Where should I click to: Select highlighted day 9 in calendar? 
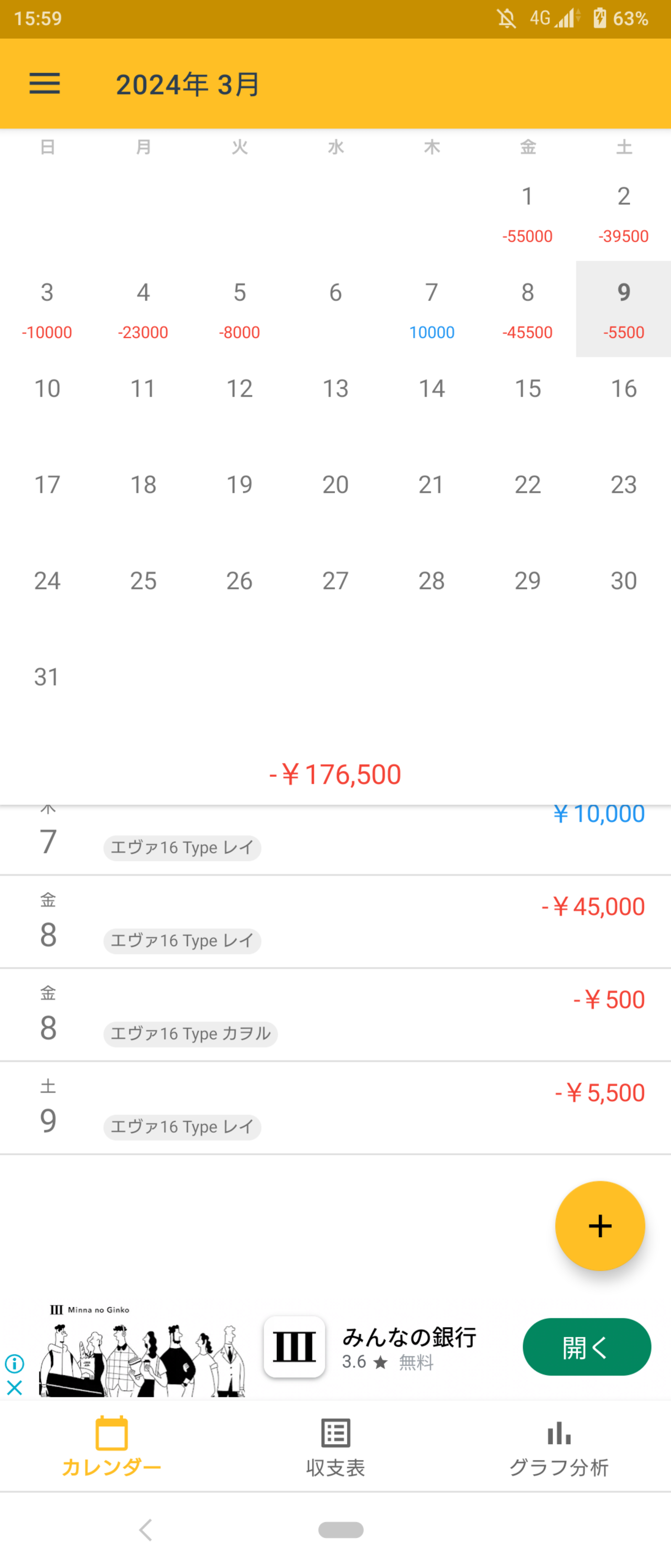623,309
